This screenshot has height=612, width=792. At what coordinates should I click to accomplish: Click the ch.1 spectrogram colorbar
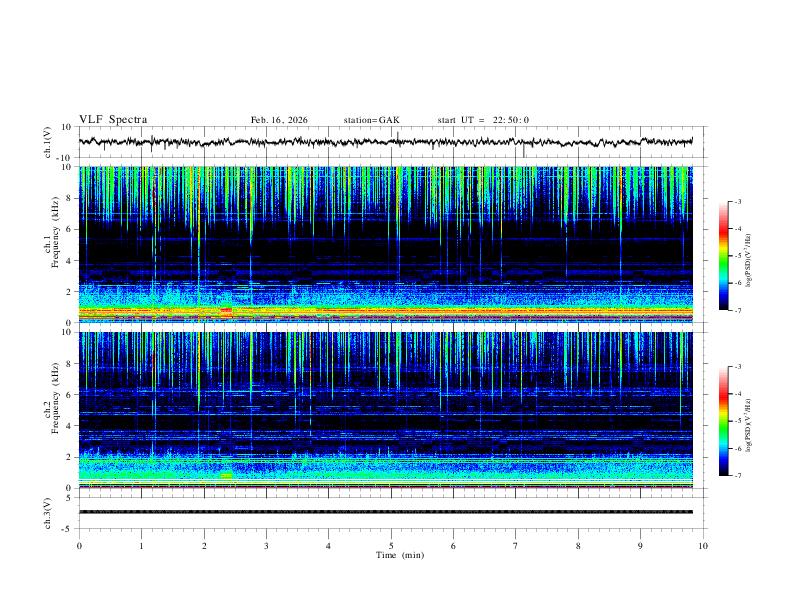coord(723,256)
